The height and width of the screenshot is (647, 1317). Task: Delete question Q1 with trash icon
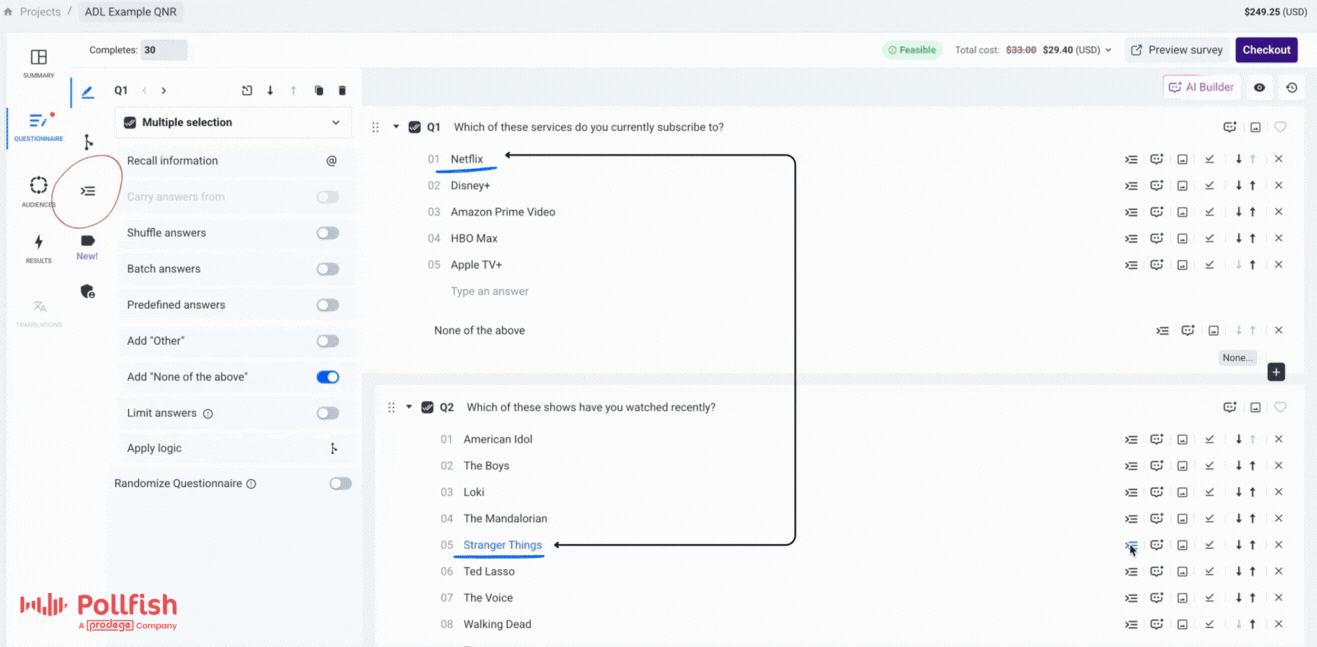pyautogui.click(x=342, y=91)
